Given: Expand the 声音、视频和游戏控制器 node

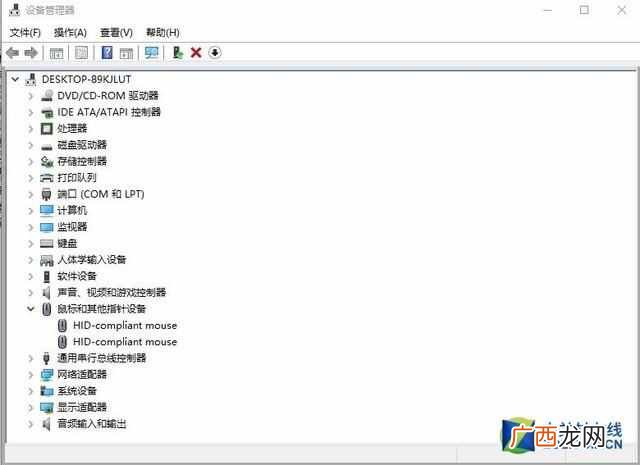Looking at the screenshot, I should coord(30,292).
